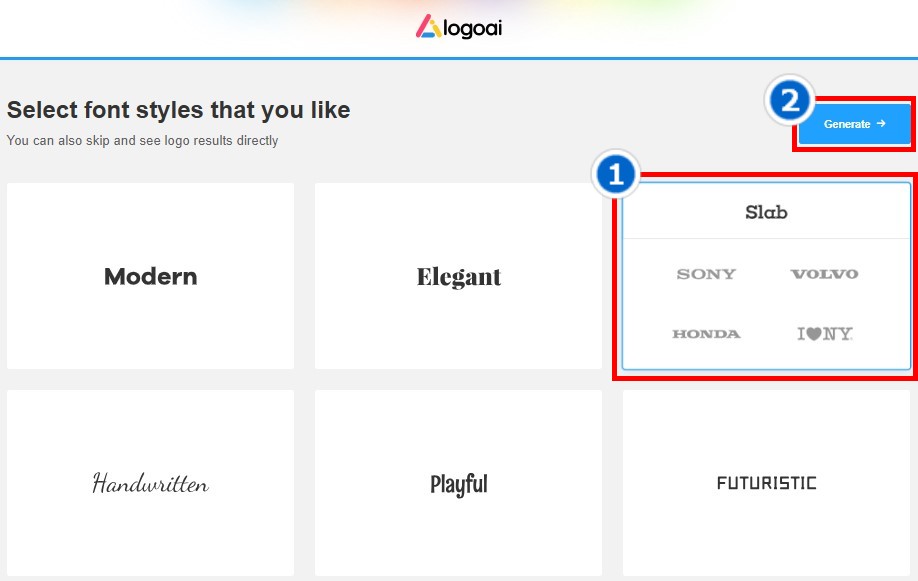
Task: Click the HONDA sample logo
Action: [x=706, y=334]
